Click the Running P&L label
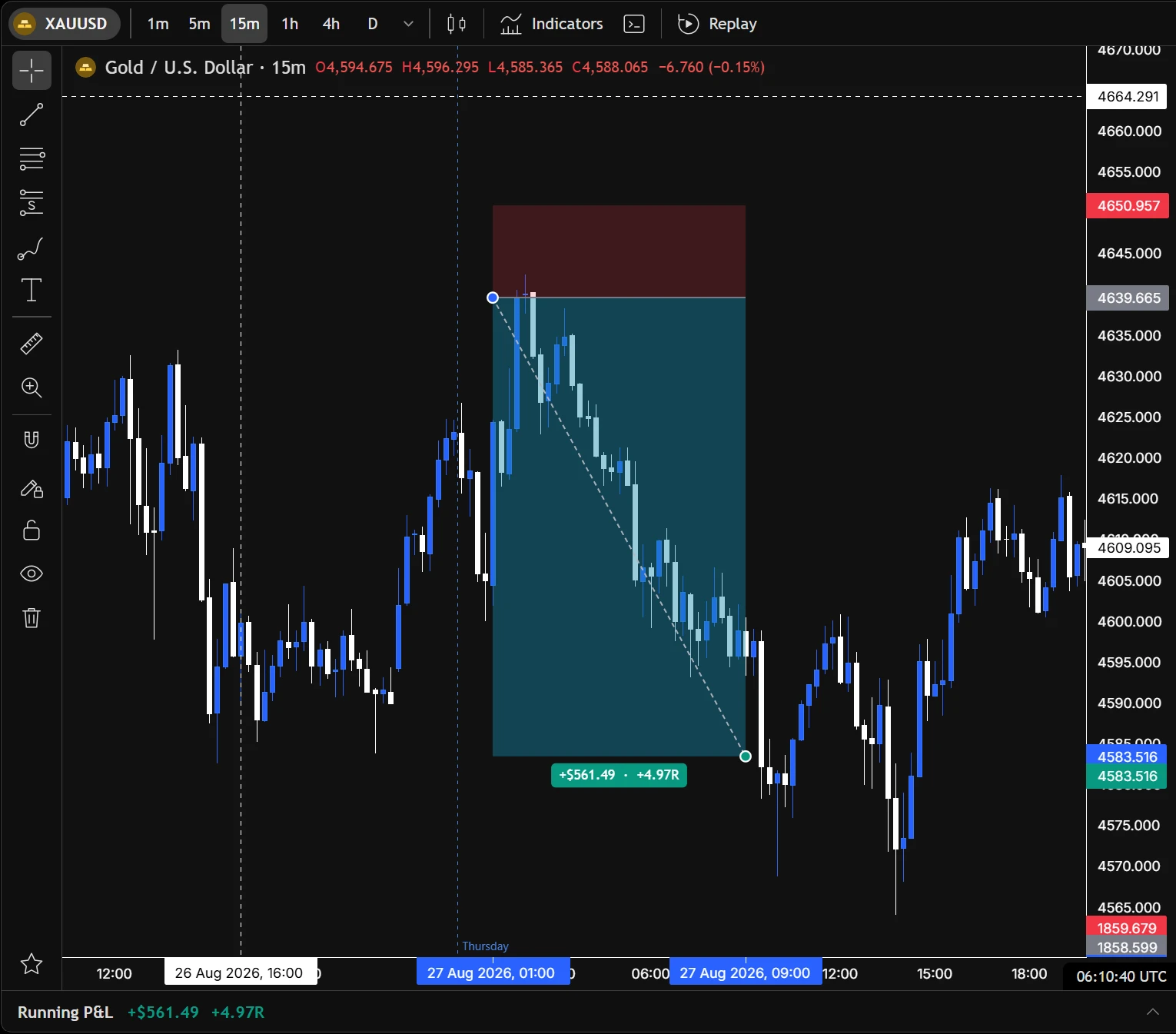The image size is (1176, 1034). click(x=65, y=1012)
